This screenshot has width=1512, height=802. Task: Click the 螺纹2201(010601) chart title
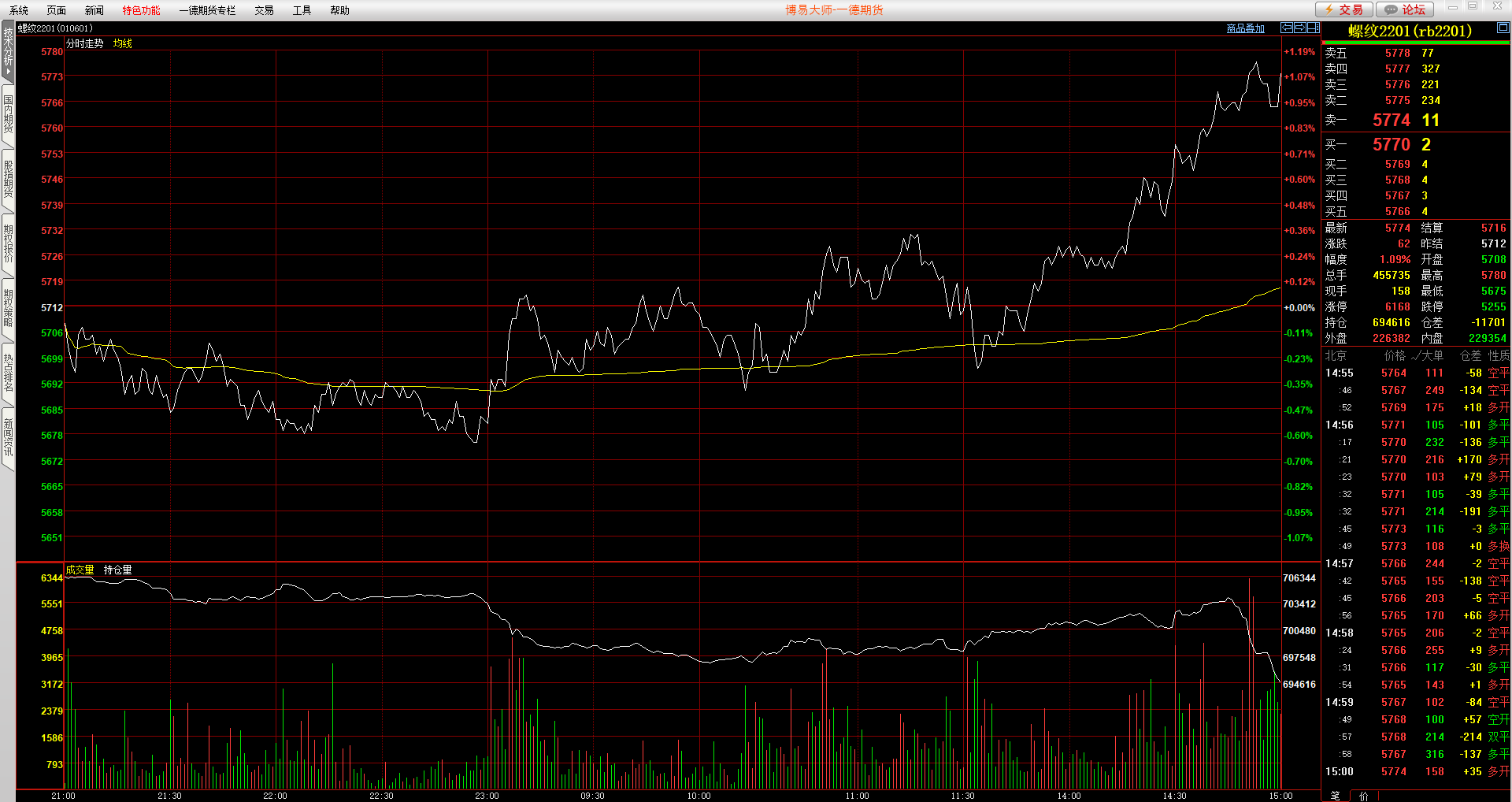point(55,28)
